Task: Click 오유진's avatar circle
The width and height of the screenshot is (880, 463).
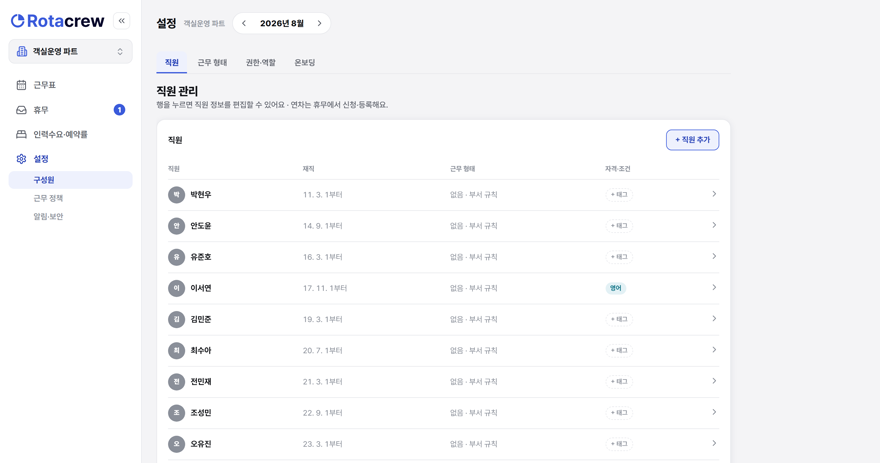Action: click(x=176, y=444)
